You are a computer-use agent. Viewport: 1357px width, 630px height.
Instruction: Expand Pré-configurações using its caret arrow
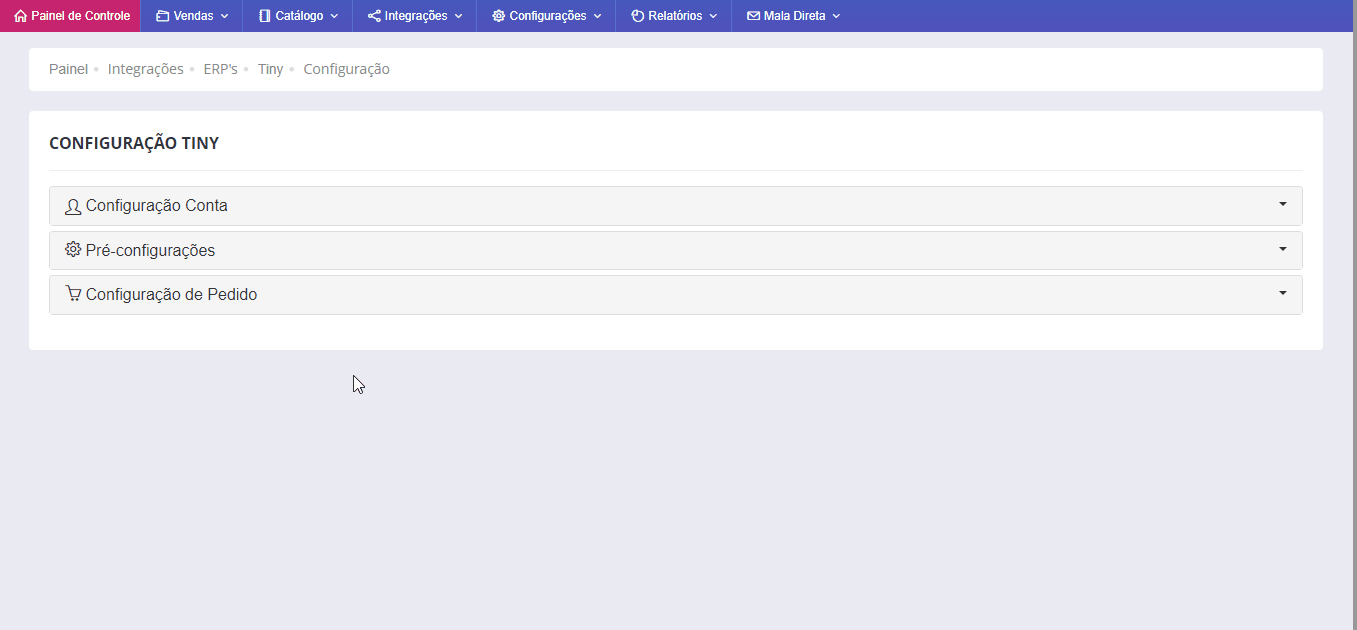coord(1283,249)
